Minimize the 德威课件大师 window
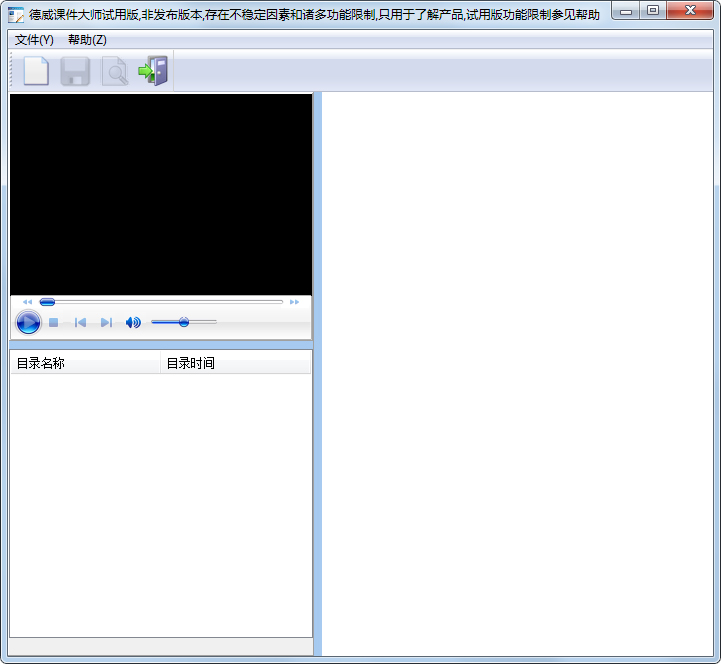721x664 pixels. 625,11
